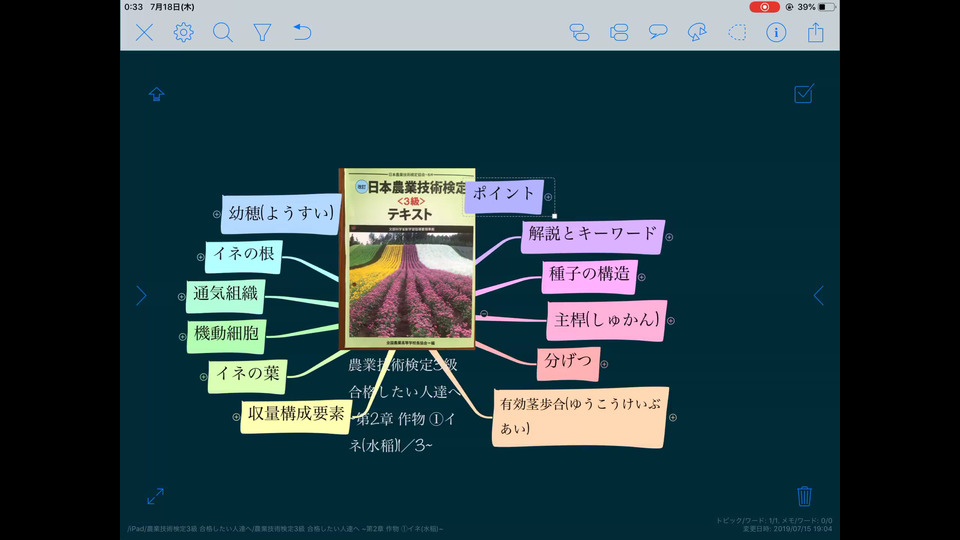
Task: Collapse the branch toggle beside the book image
Action: pyautogui.click(x=484, y=313)
